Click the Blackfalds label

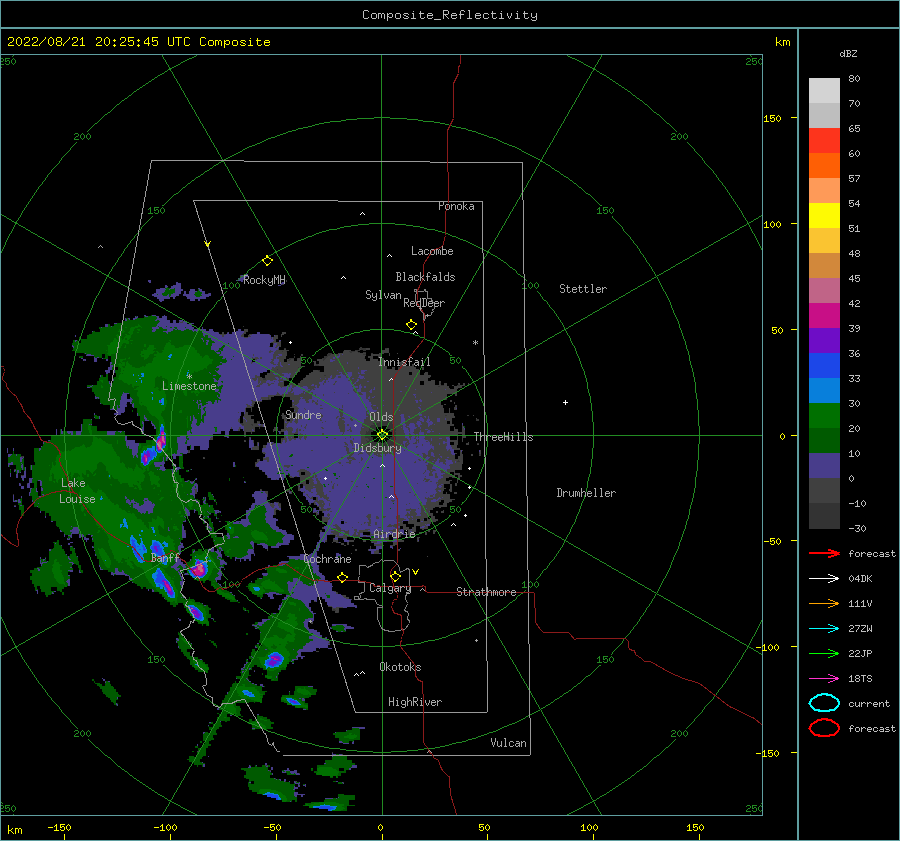[x=425, y=277]
